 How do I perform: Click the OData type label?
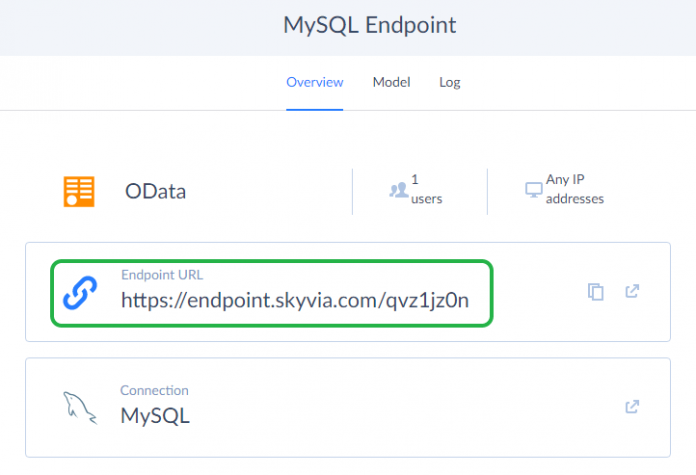click(155, 191)
